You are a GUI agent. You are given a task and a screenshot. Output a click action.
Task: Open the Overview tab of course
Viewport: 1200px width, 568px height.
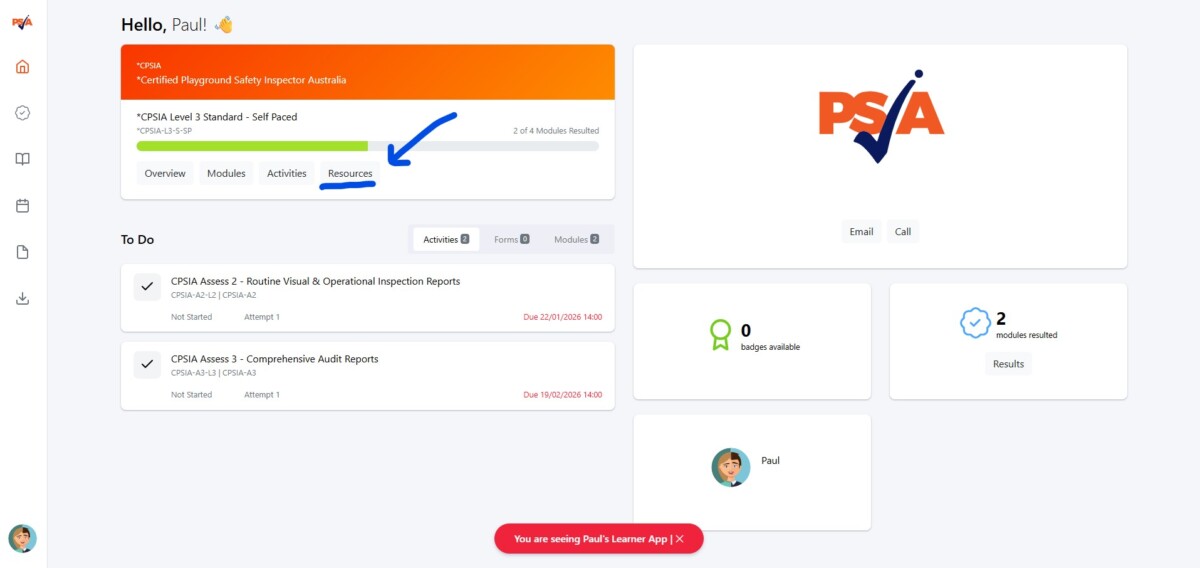(165, 173)
